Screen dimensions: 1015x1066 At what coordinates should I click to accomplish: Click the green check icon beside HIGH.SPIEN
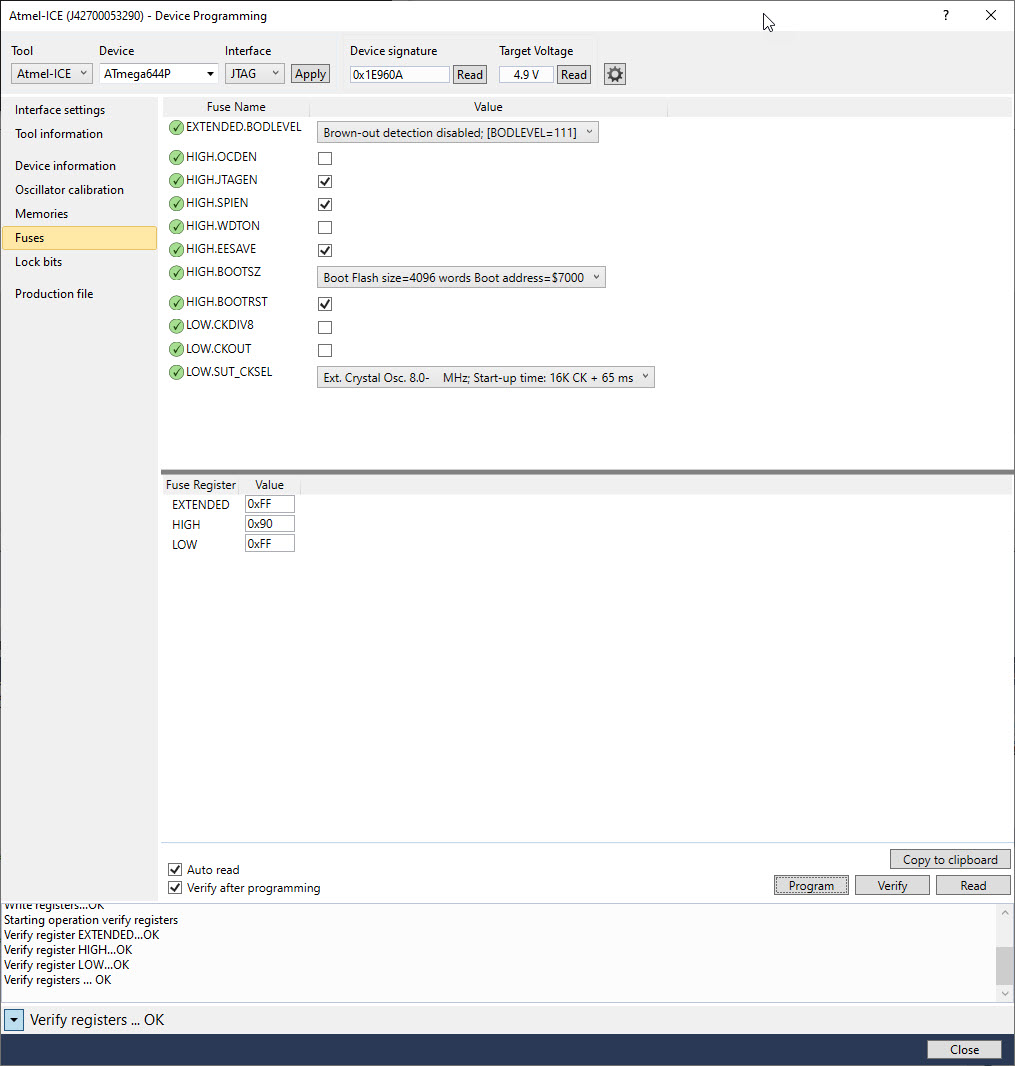[x=176, y=204]
